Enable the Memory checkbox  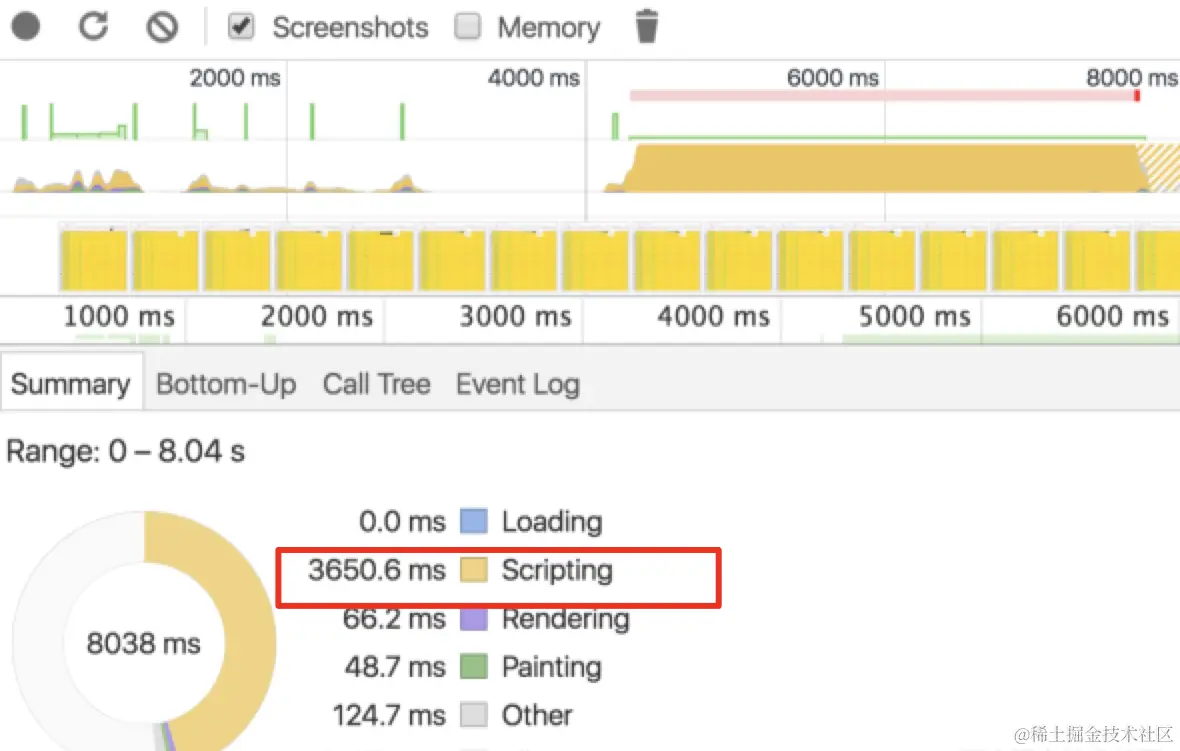pos(467,26)
